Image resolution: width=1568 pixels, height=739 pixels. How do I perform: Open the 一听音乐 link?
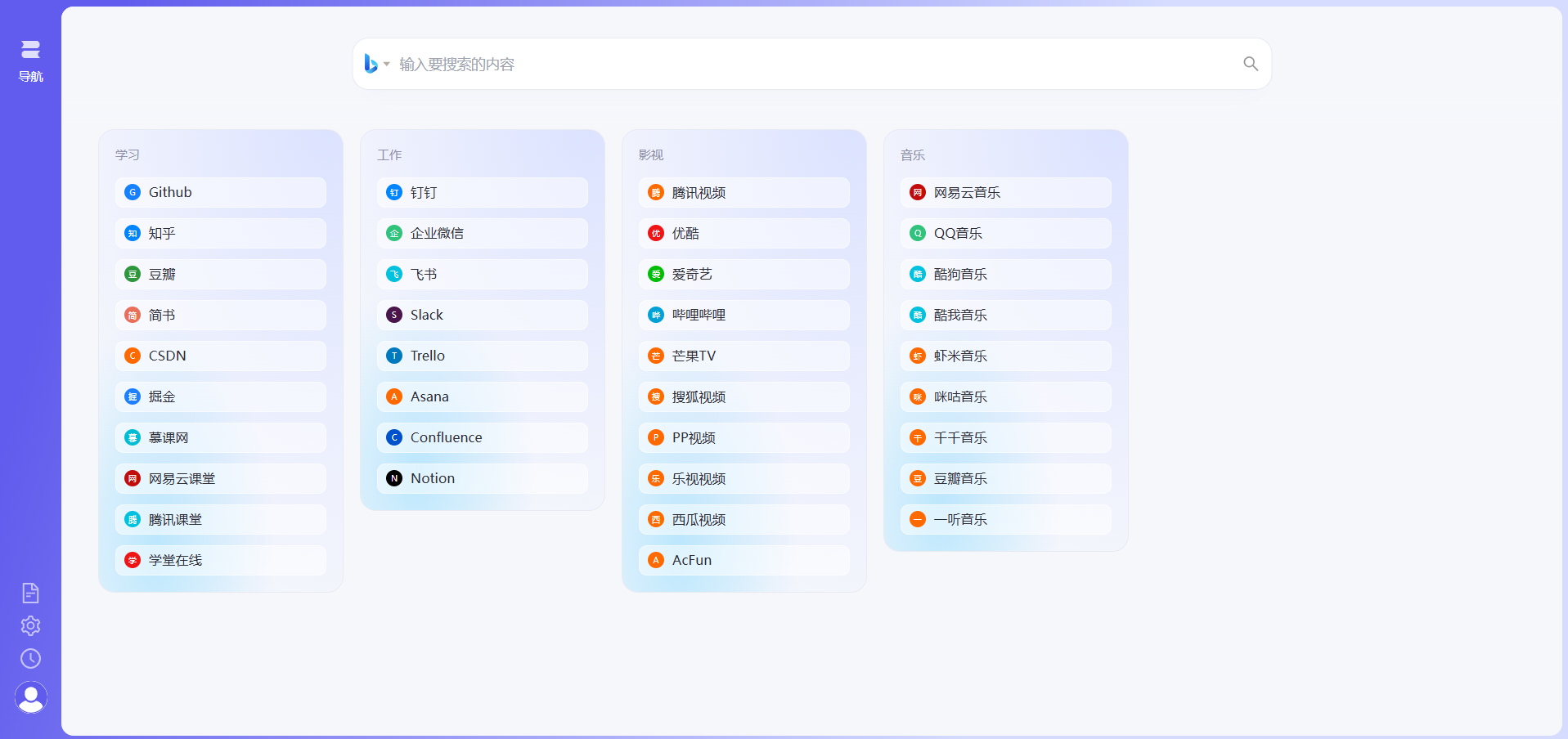point(1006,519)
